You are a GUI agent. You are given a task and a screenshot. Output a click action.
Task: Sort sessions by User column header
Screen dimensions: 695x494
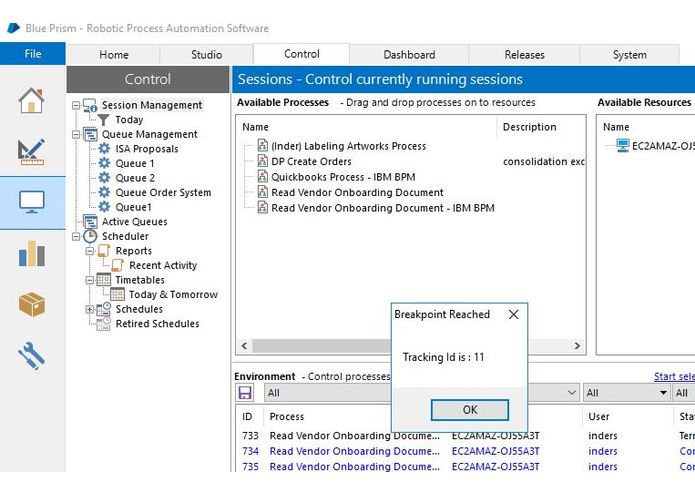click(x=599, y=416)
